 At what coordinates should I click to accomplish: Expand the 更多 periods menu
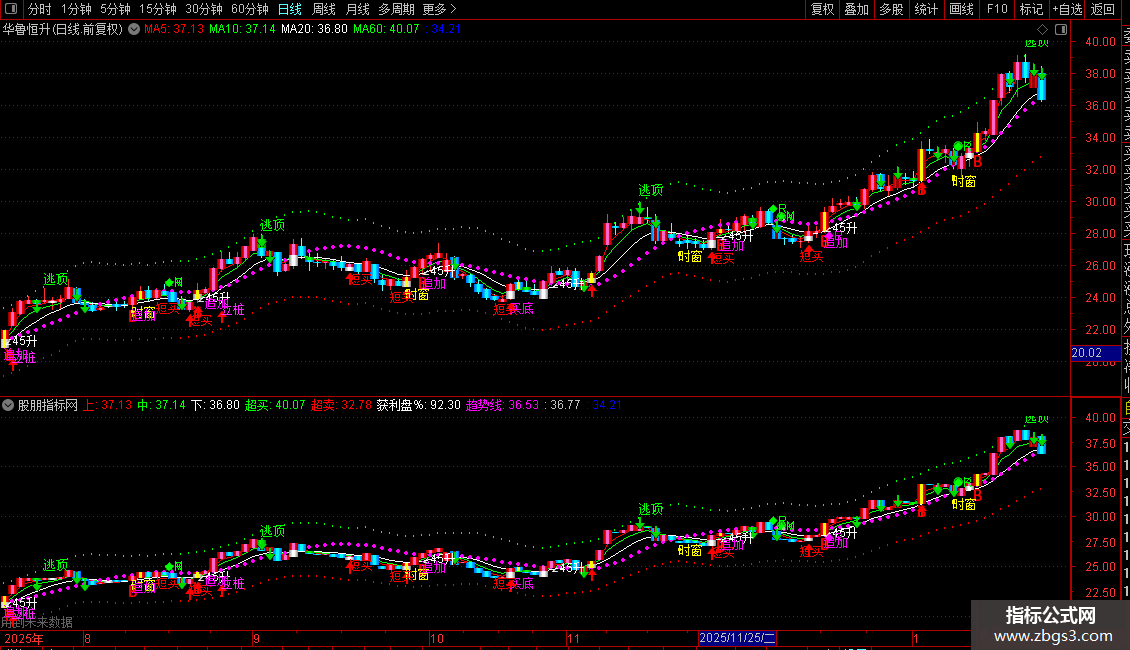click(x=440, y=9)
